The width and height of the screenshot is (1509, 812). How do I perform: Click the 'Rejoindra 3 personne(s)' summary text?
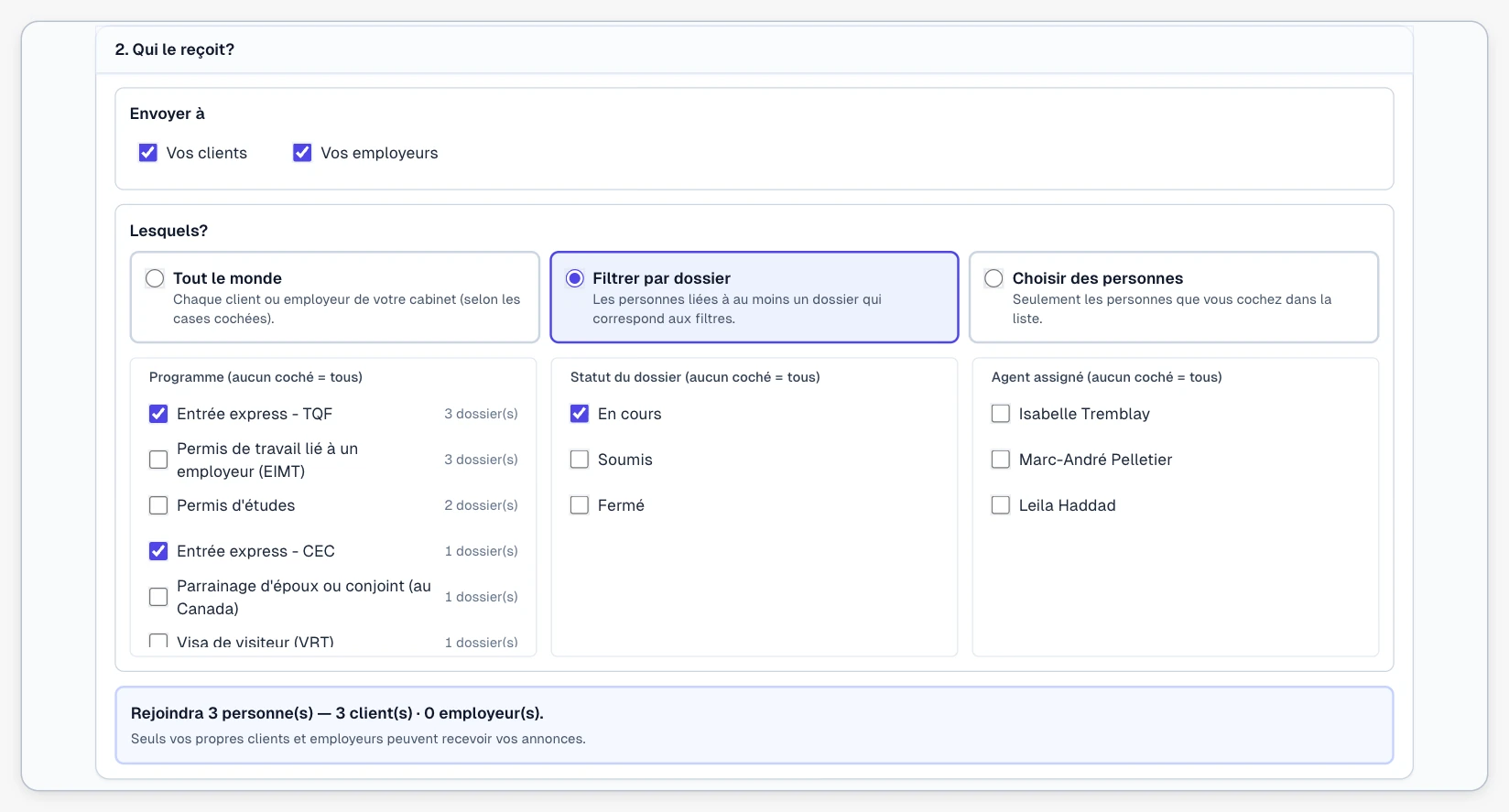337,713
